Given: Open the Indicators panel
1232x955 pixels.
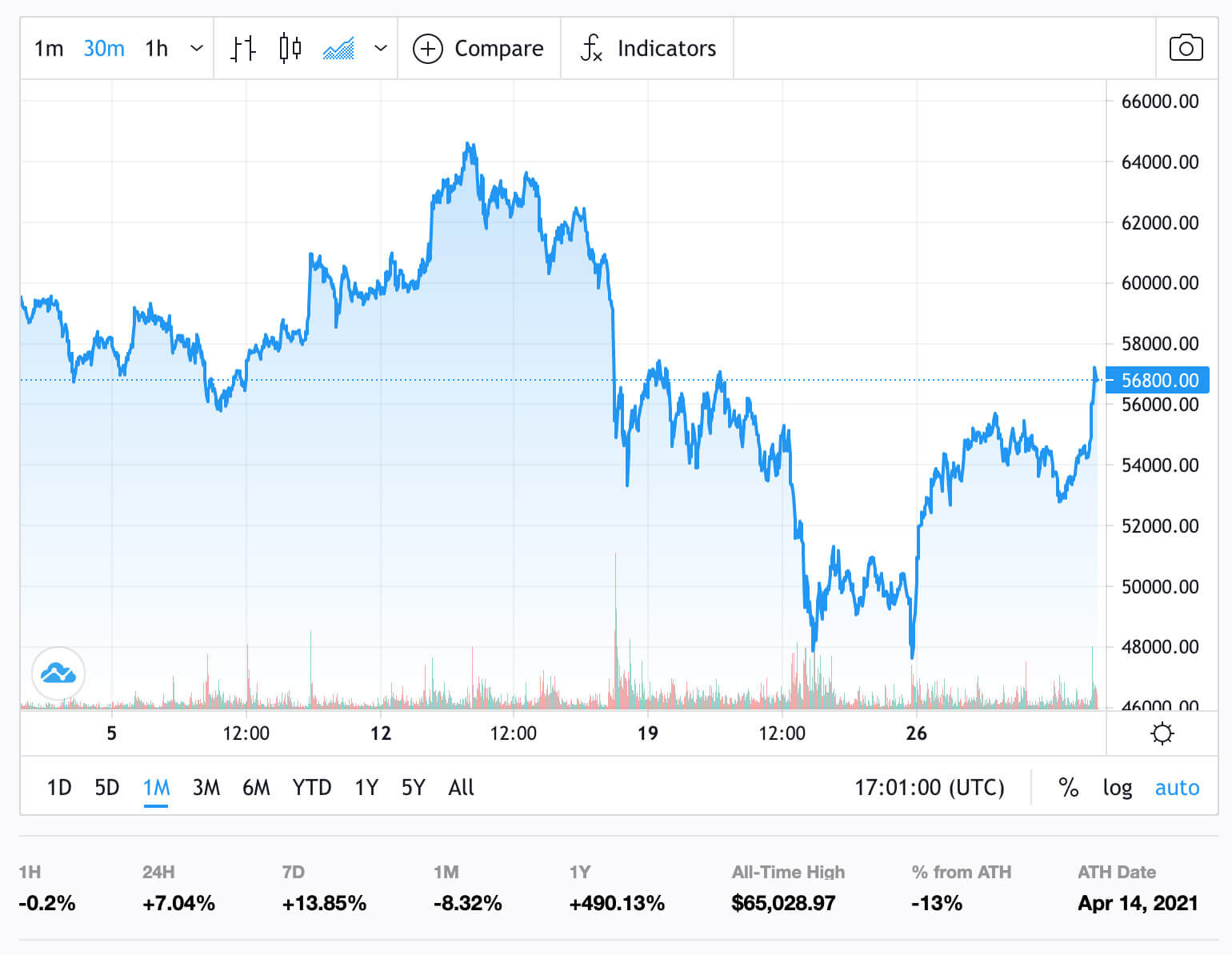Looking at the screenshot, I should 646,48.
